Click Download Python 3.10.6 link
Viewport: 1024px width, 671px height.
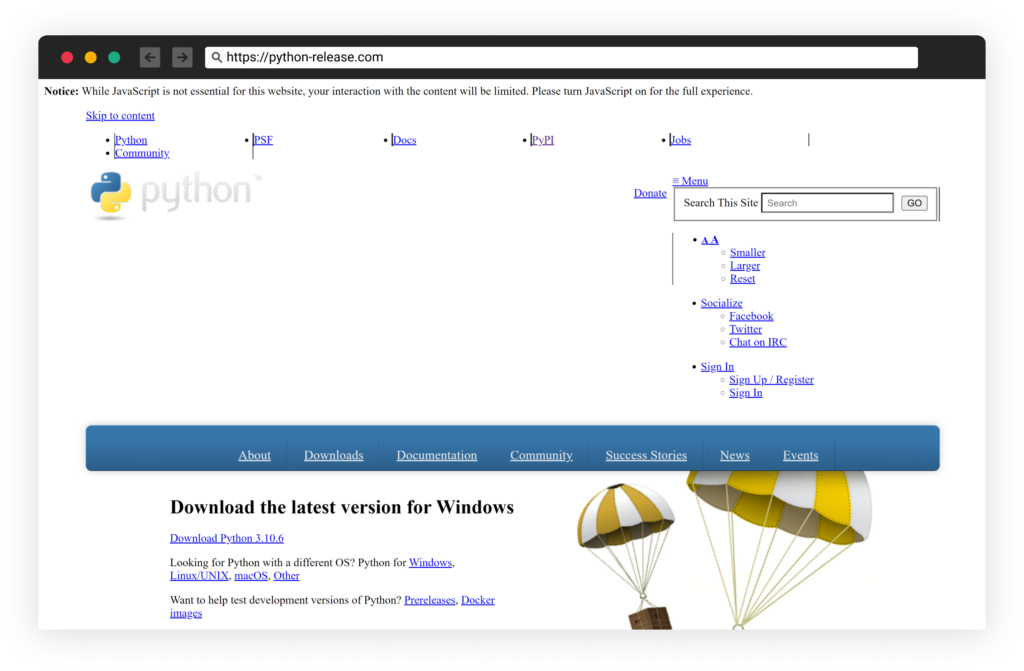coord(227,538)
